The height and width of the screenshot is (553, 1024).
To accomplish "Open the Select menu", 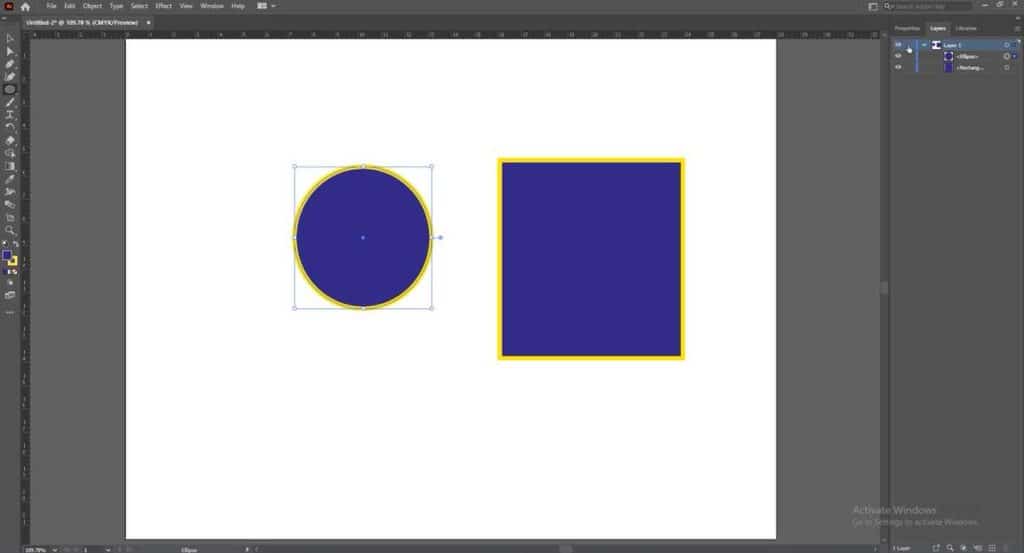I will [x=139, y=6].
